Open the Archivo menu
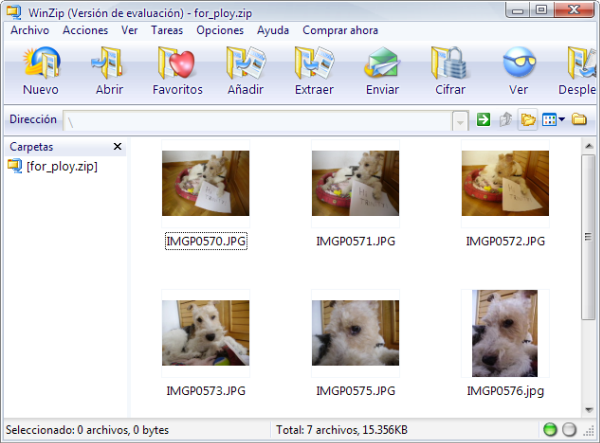Image resolution: width=600 pixels, height=443 pixels. 29,30
